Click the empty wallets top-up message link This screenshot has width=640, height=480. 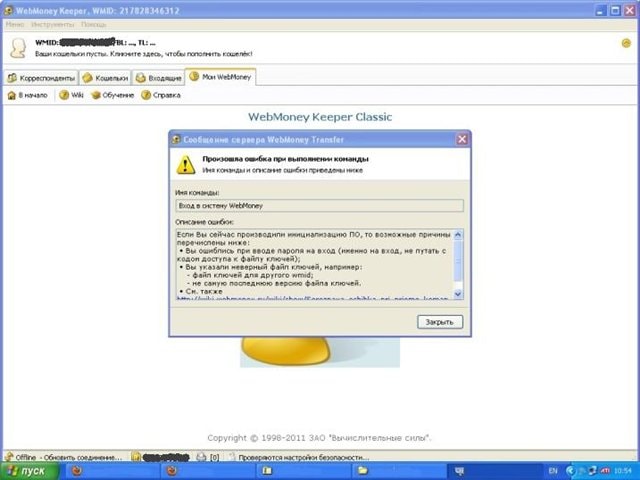point(144,54)
